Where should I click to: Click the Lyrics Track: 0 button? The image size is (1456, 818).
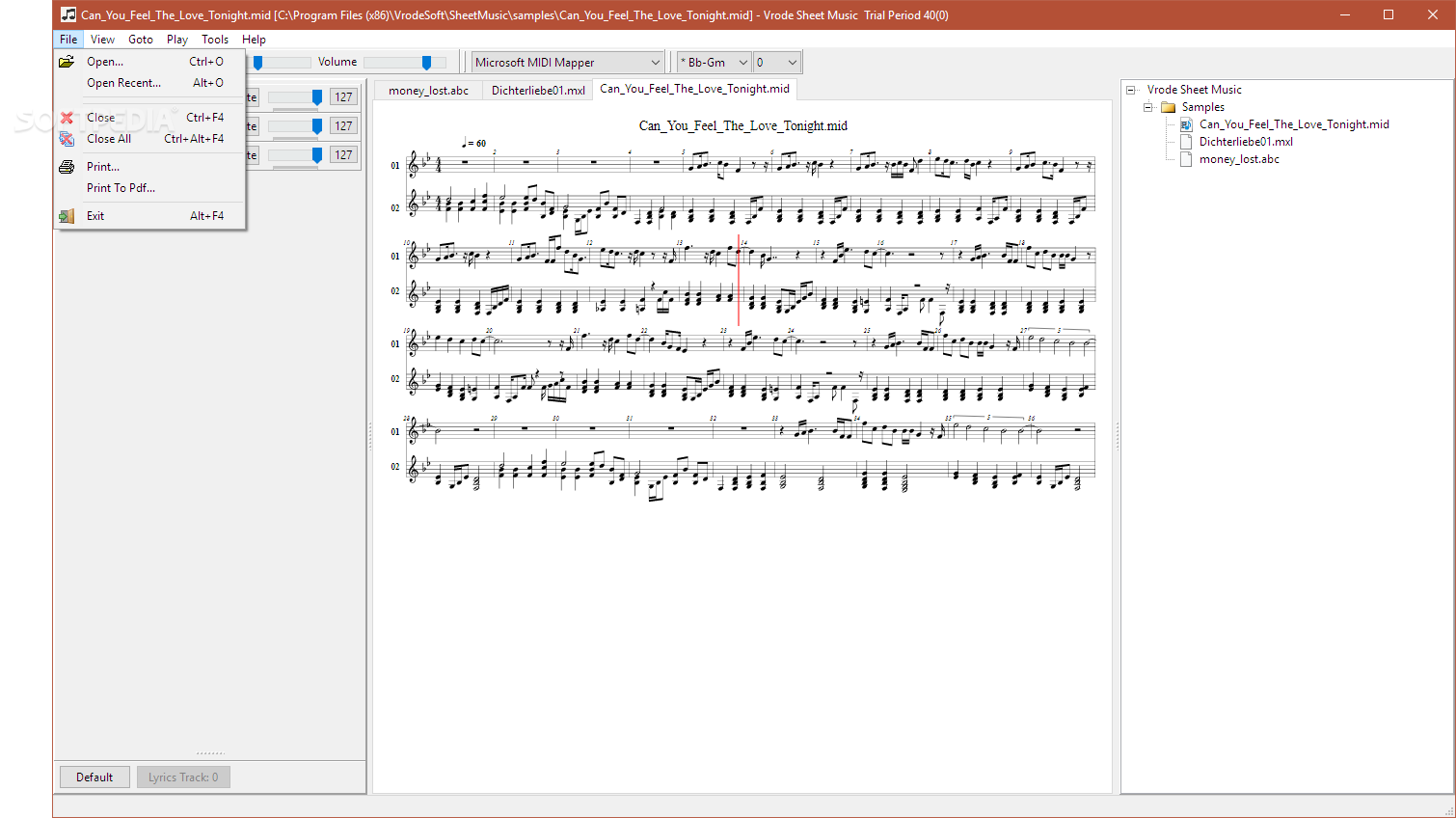pos(183,777)
